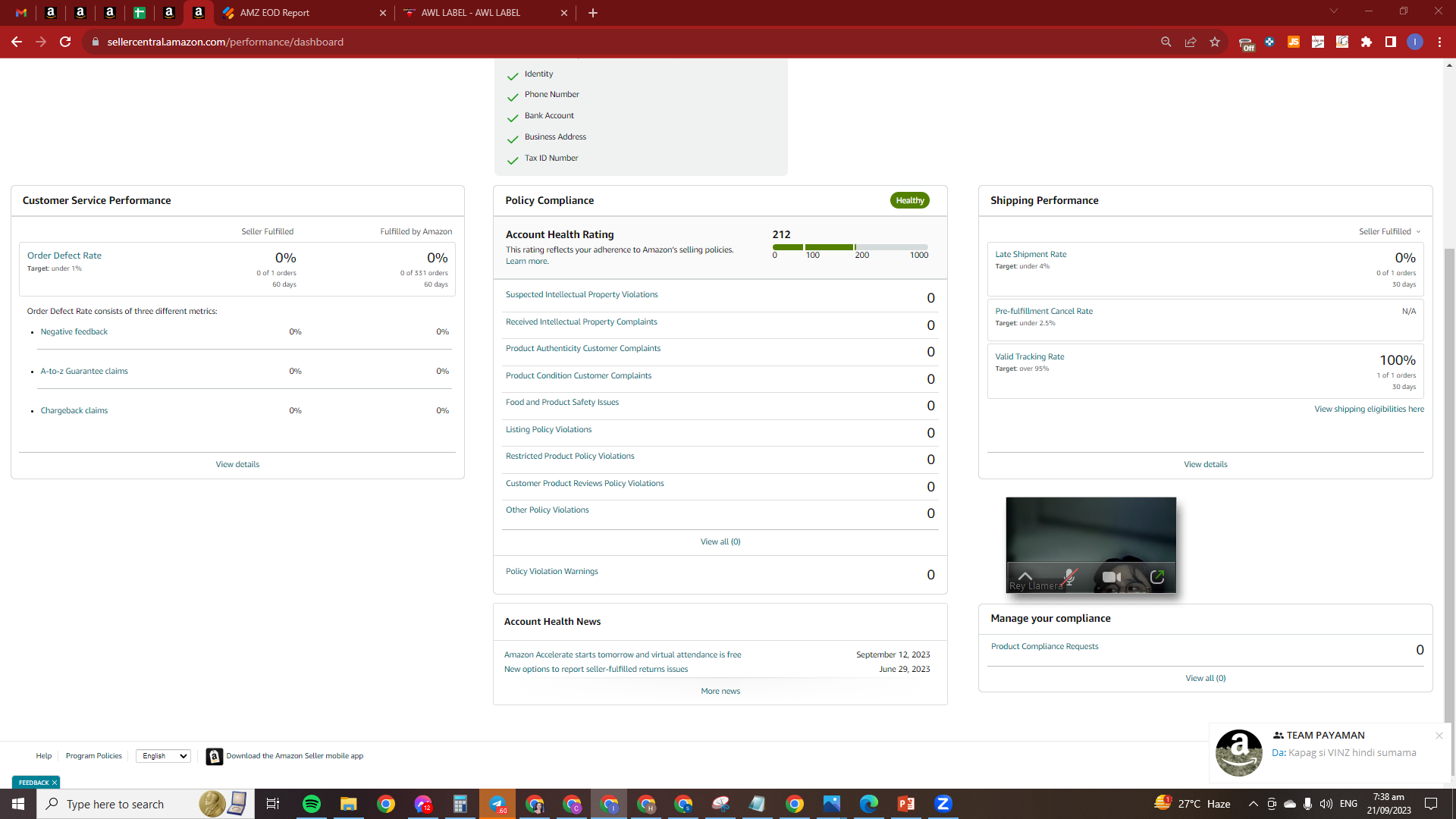Close the AWL LABEL tab
This screenshot has width=1456, height=819.
point(563,13)
